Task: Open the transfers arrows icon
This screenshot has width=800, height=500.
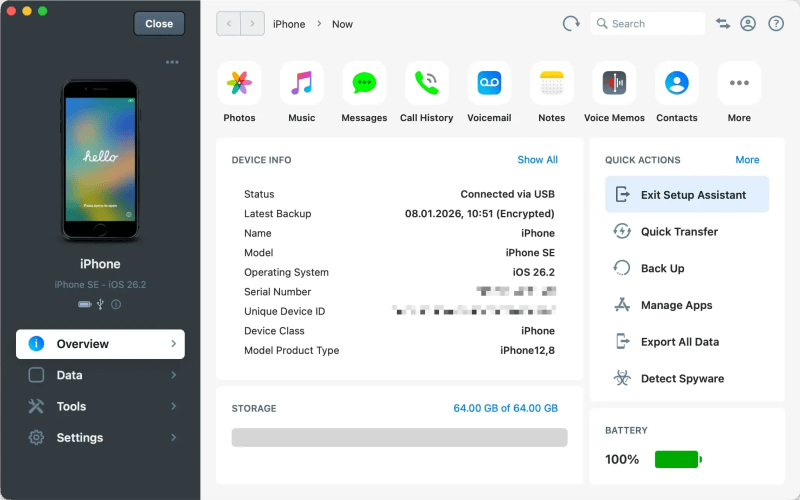Action: click(722, 23)
